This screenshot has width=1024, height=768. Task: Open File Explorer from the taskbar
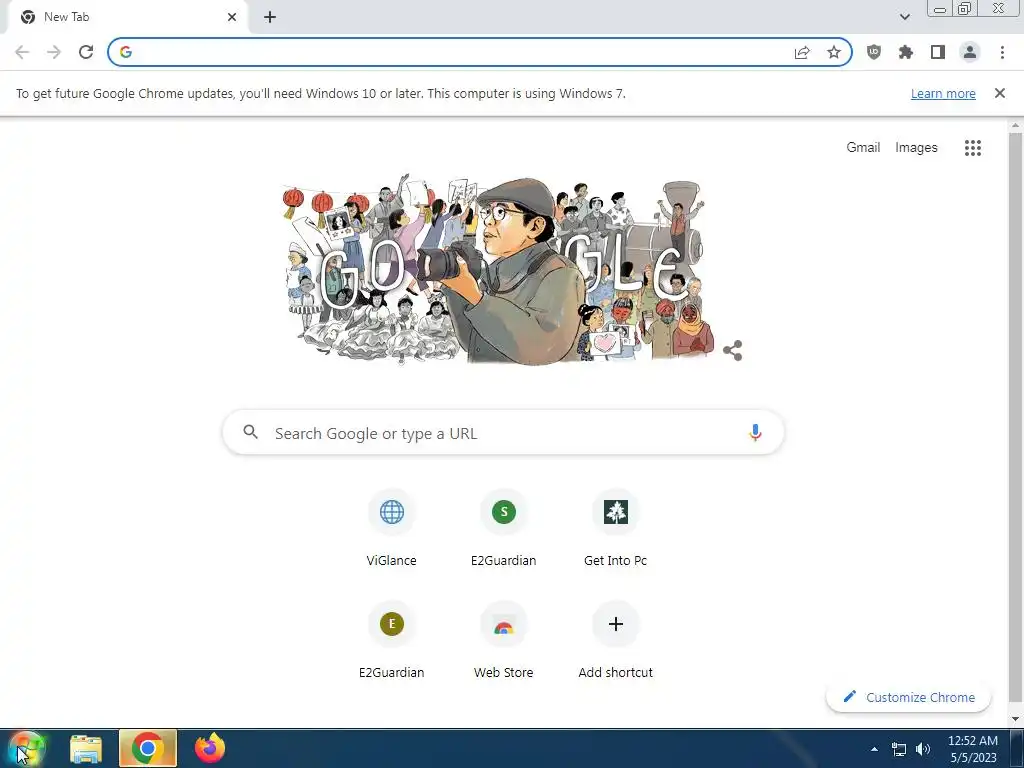(86, 748)
